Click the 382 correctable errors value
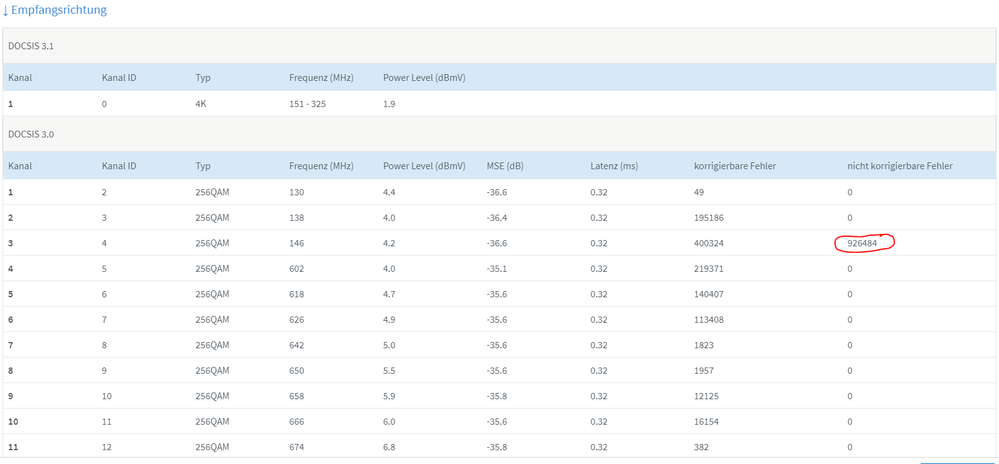The width and height of the screenshot is (999, 464). 701,447
